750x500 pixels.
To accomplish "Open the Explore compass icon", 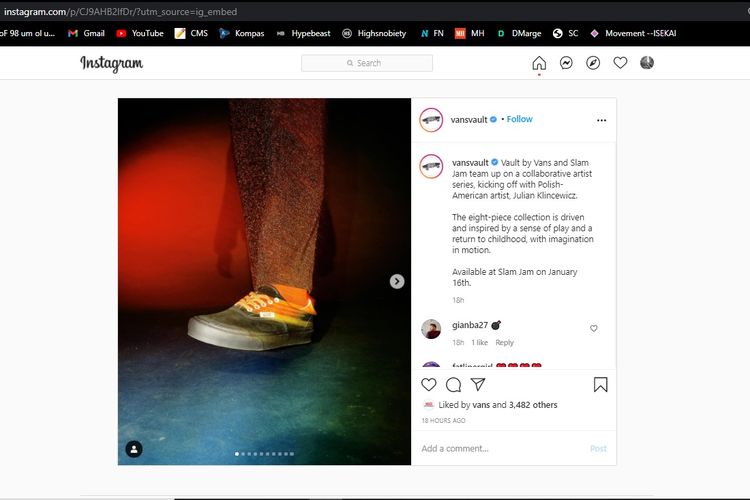I will tap(593, 63).
